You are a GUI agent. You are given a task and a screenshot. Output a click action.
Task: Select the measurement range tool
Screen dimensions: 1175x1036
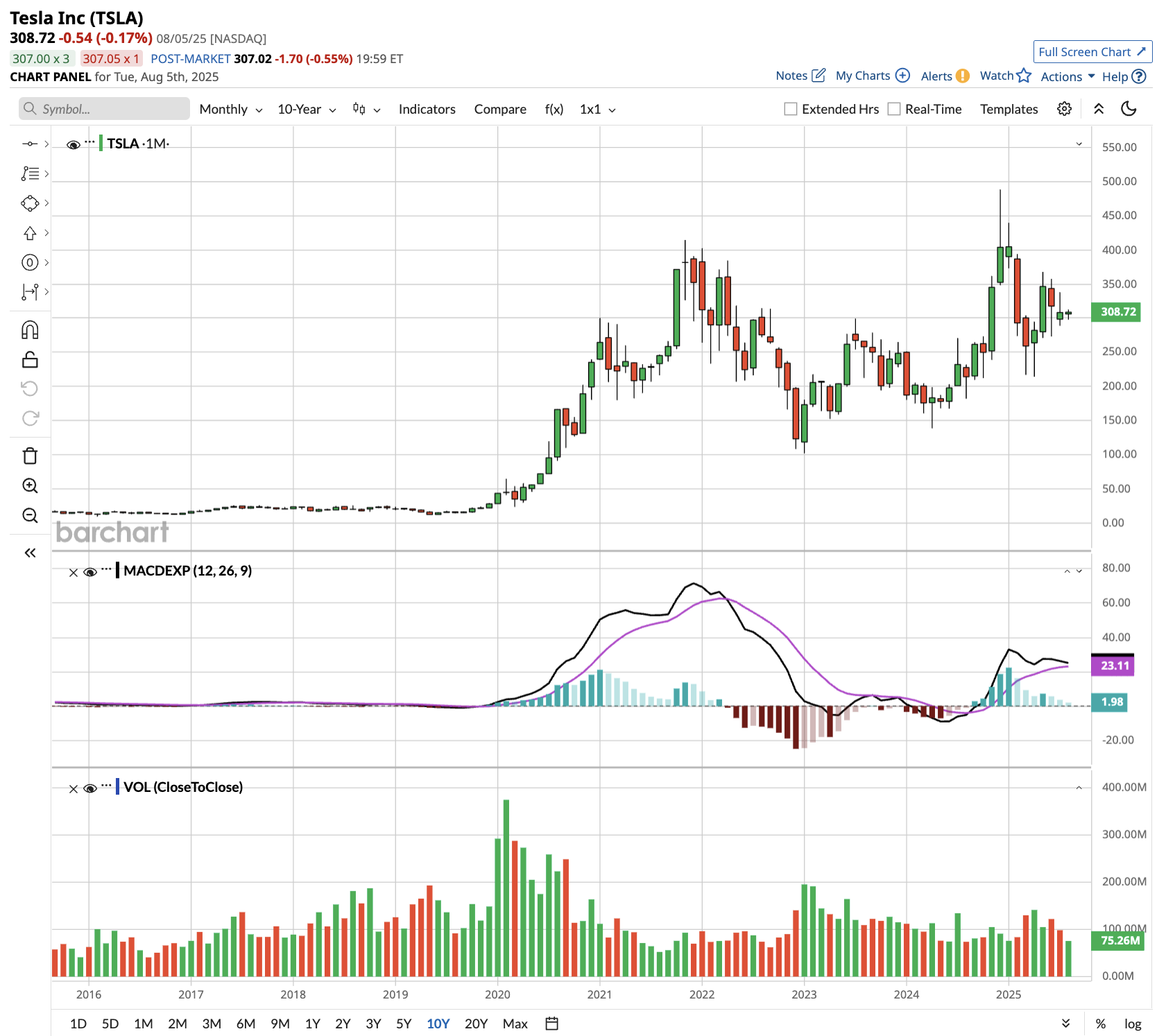30,292
